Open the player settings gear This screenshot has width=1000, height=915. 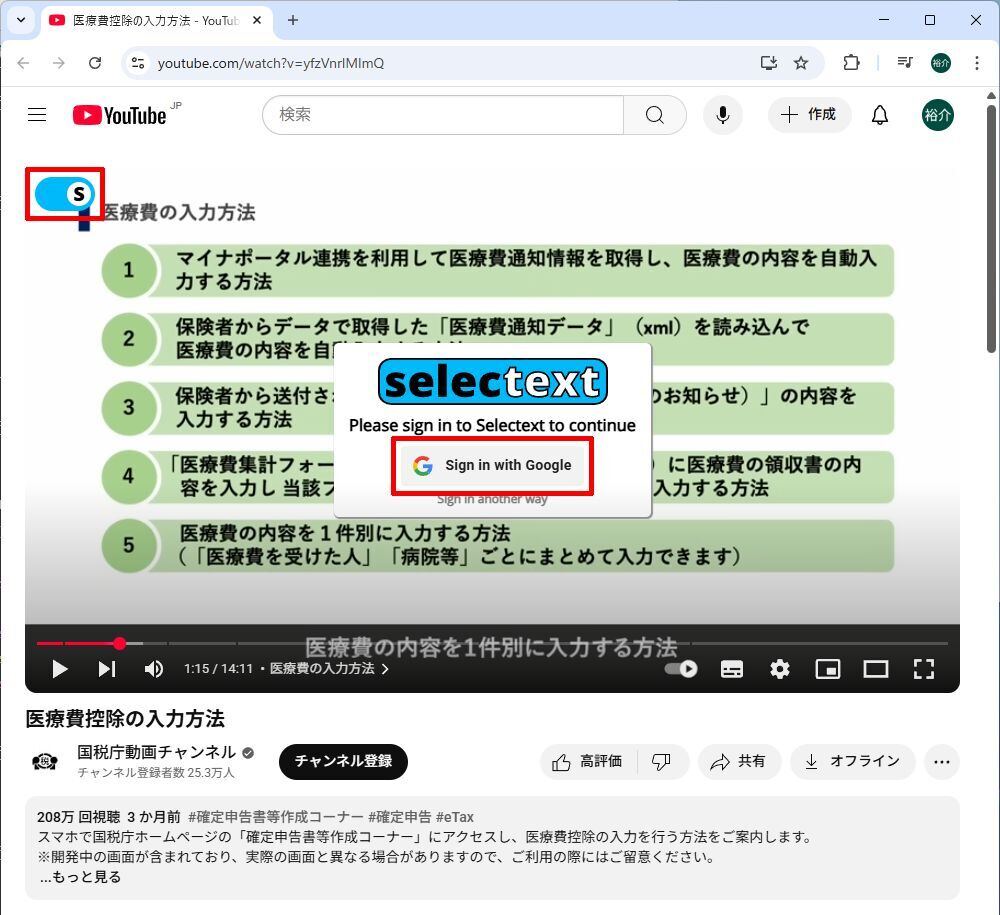click(779, 669)
